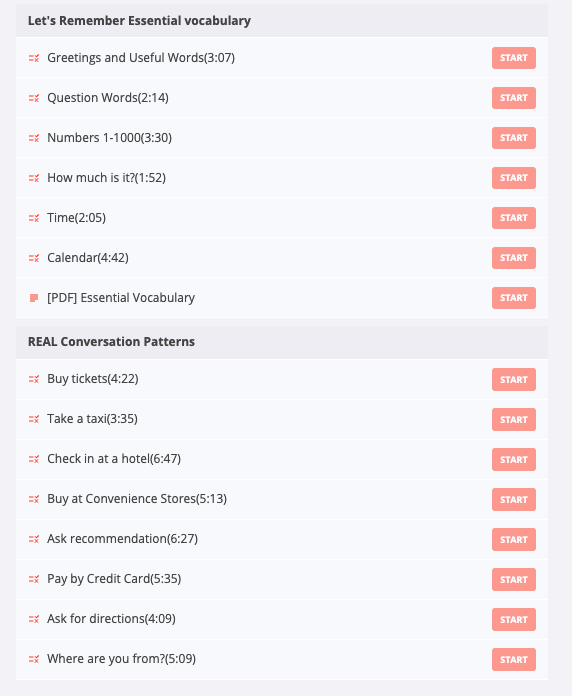Click the video icon beside Check in at a hotel
Viewport: 572px width, 696px height.
(34, 459)
